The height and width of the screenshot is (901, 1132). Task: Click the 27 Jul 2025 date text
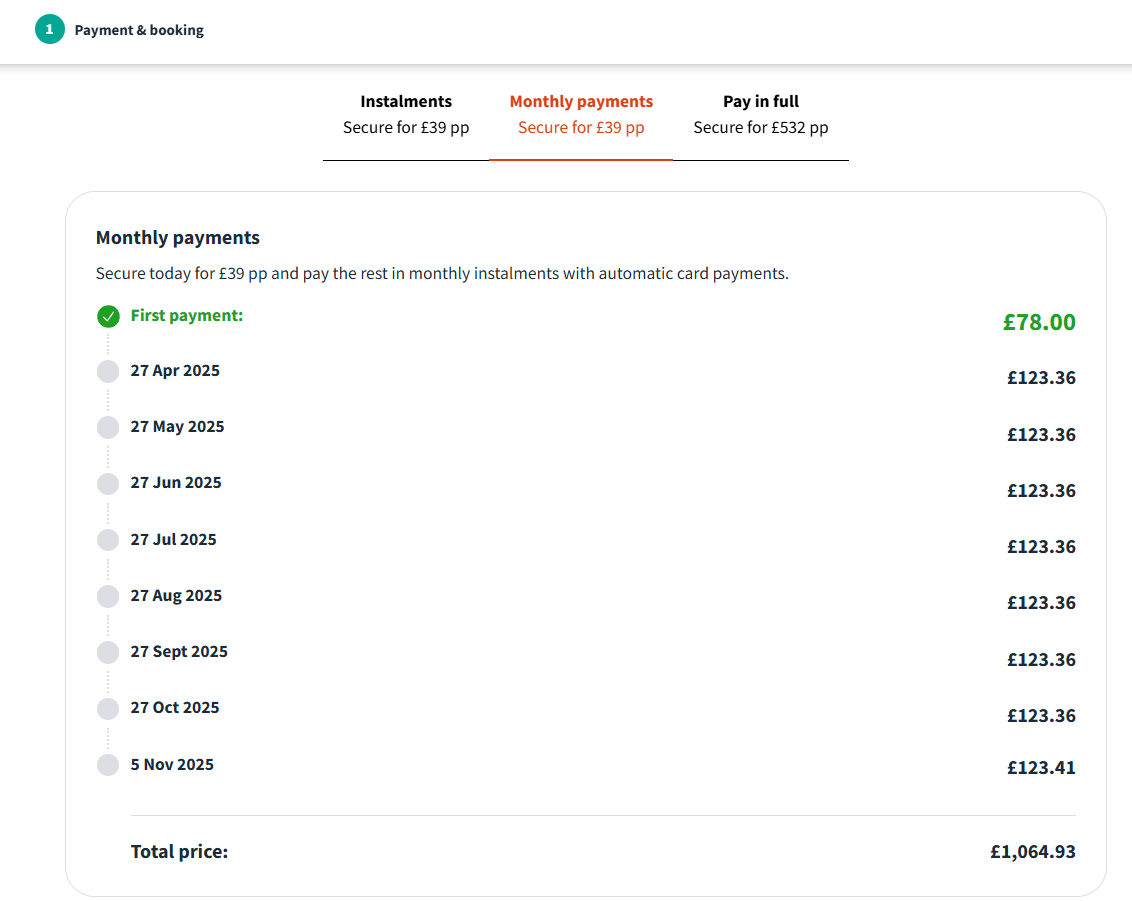[x=173, y=539]
